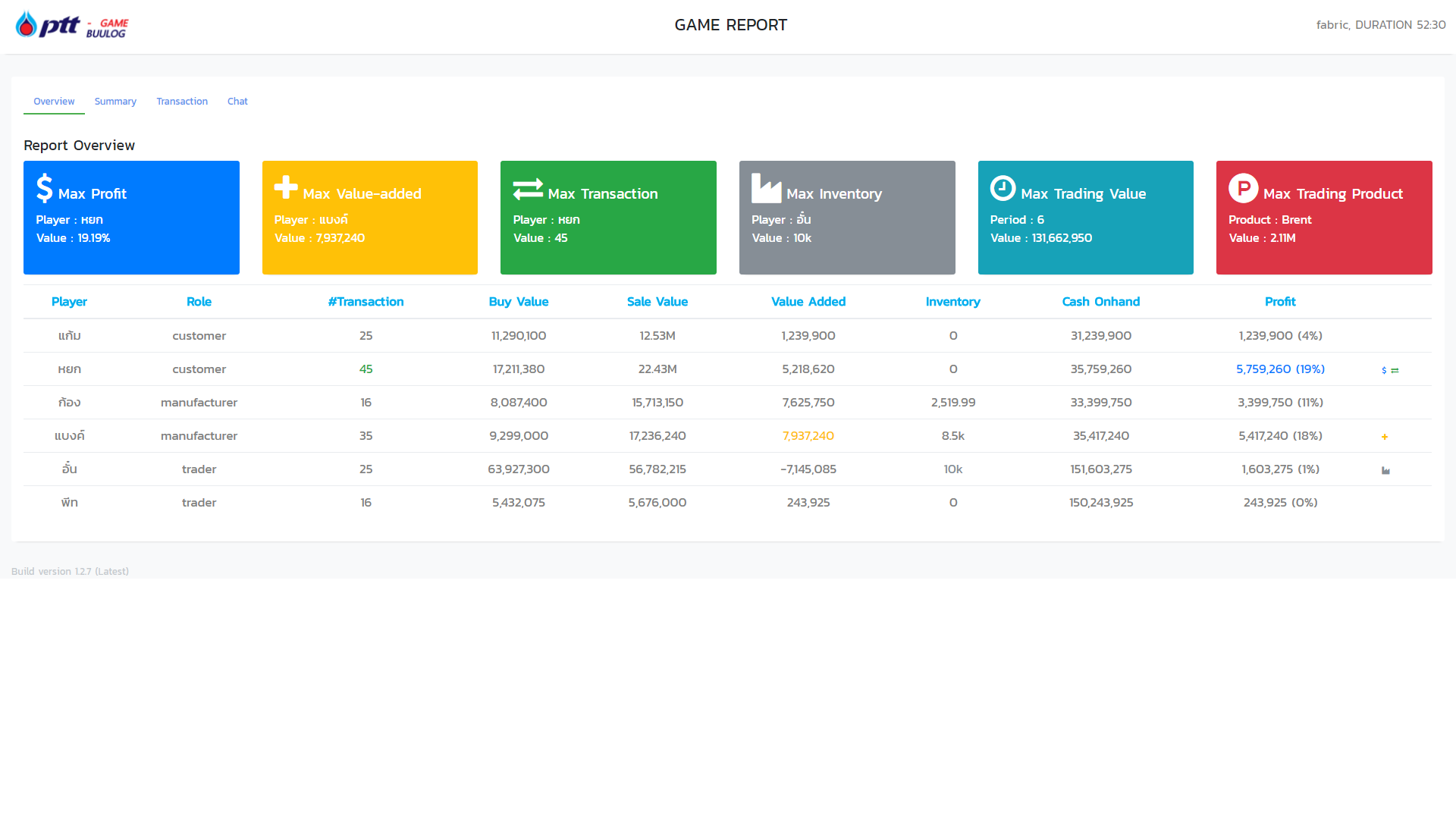Click the Profit column header
This screenshot has width=1456, height=819.
click(1280, 302)
